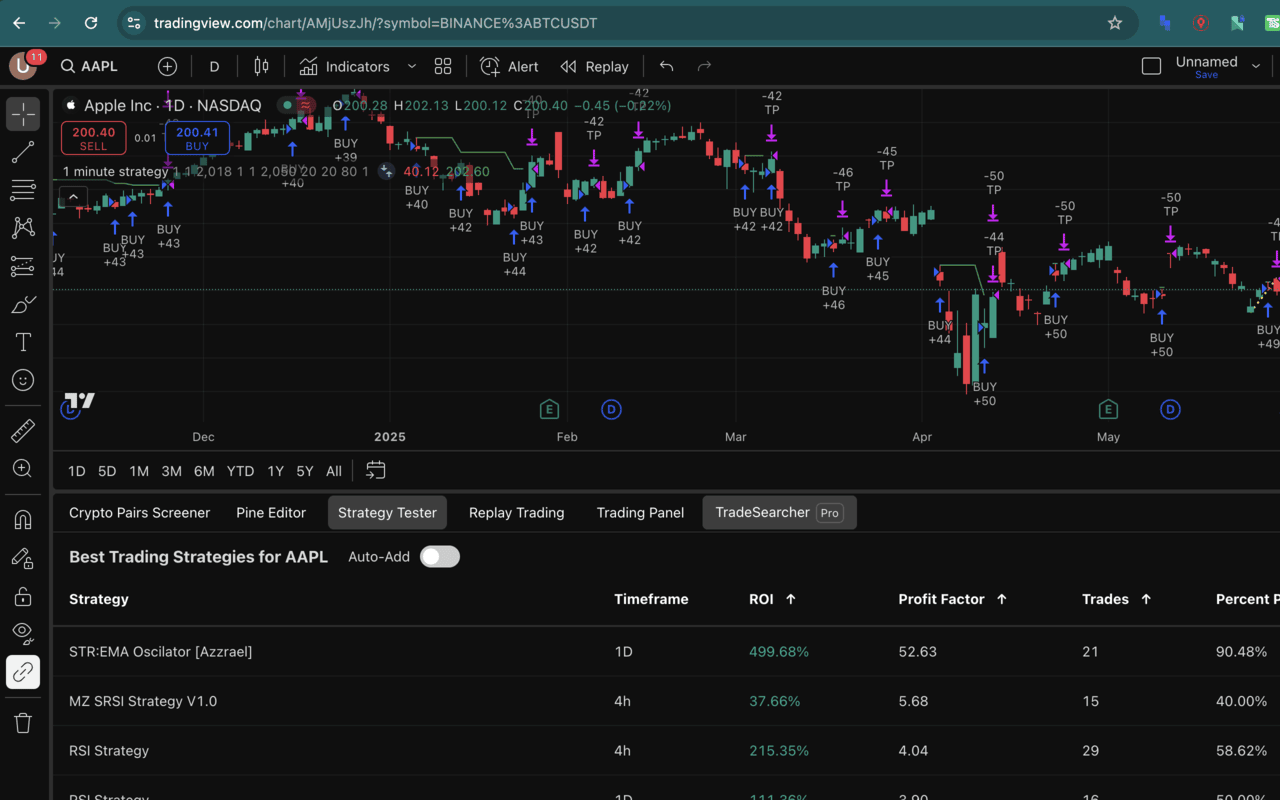Screen dimensions: 1280x800
Task: Reload the browser page
Action: 91,23
